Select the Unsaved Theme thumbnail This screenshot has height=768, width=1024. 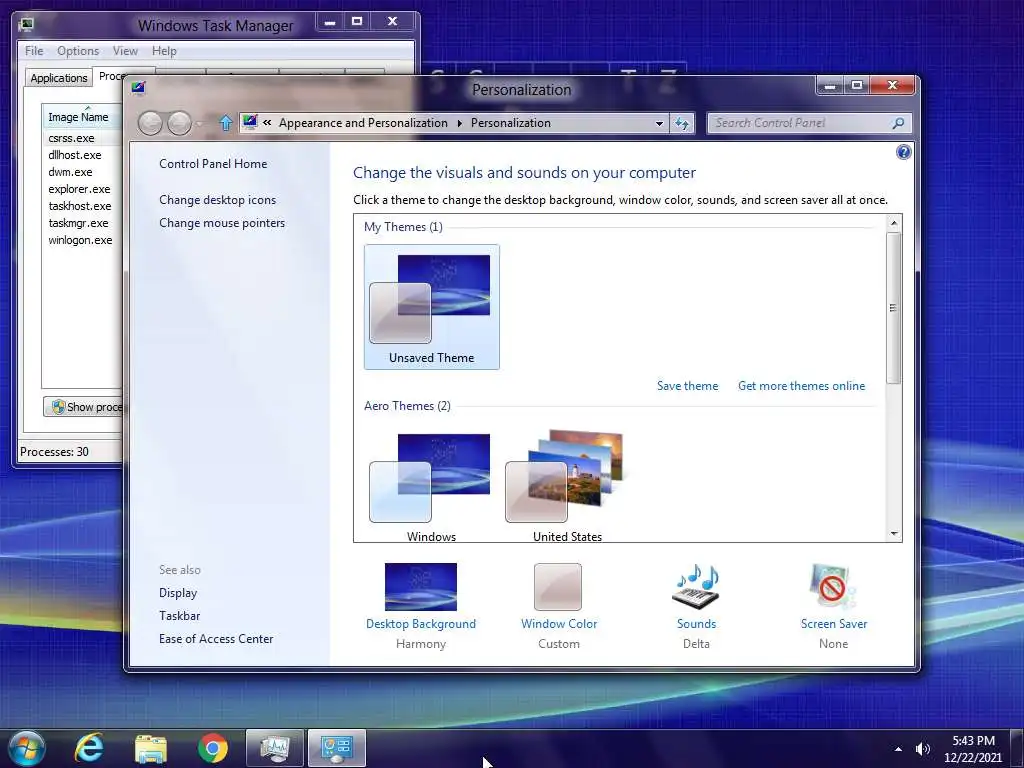(432, 307)
